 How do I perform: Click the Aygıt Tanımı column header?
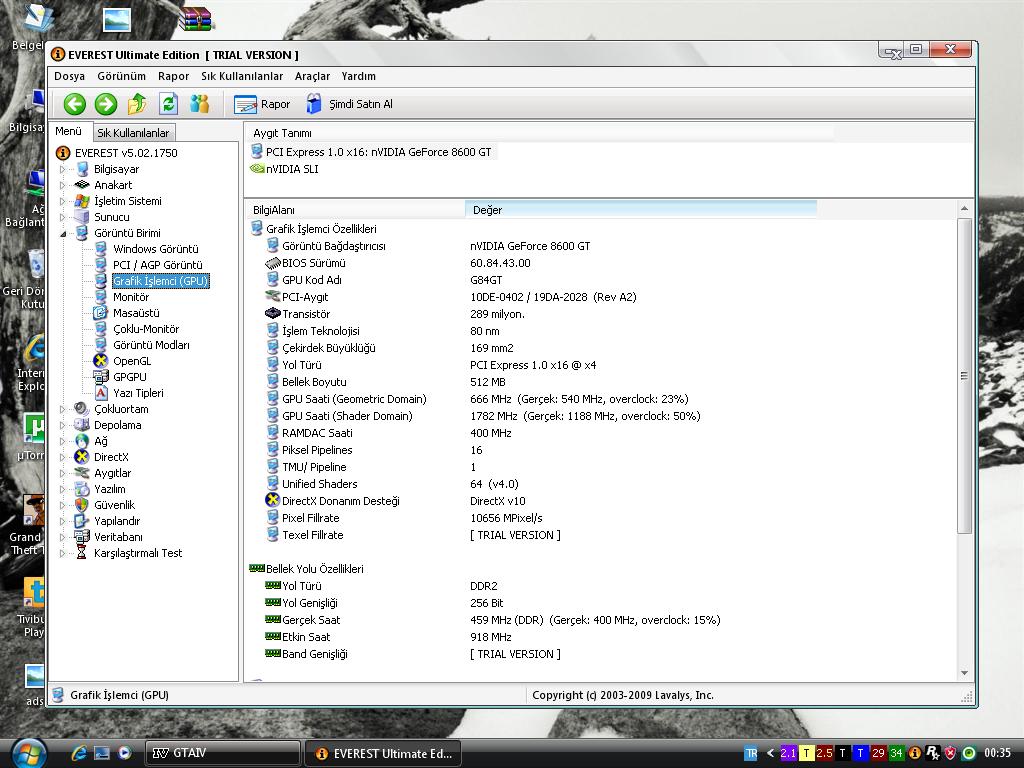pyautogui.click(x=540, y=133)
